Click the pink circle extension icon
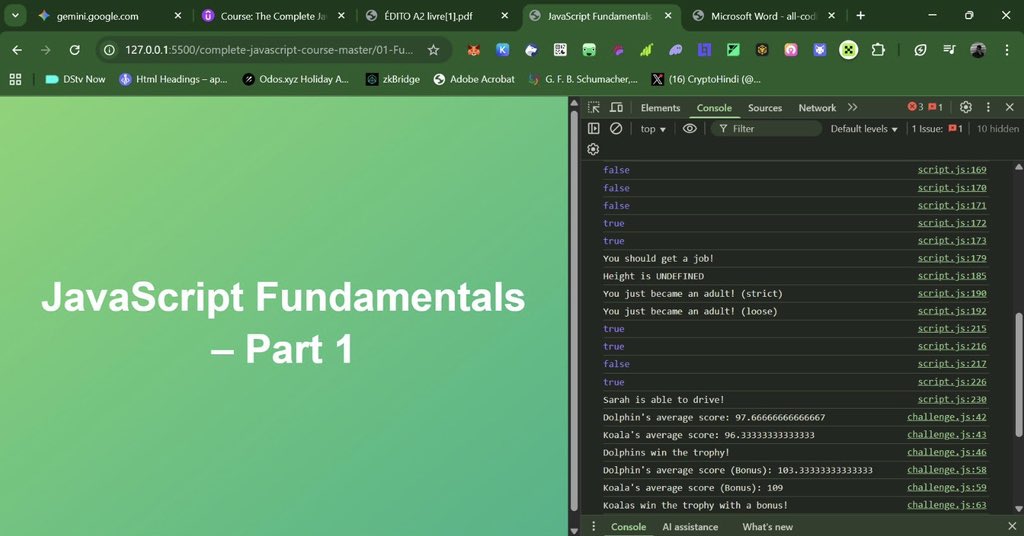 click(x=791, y=50)
